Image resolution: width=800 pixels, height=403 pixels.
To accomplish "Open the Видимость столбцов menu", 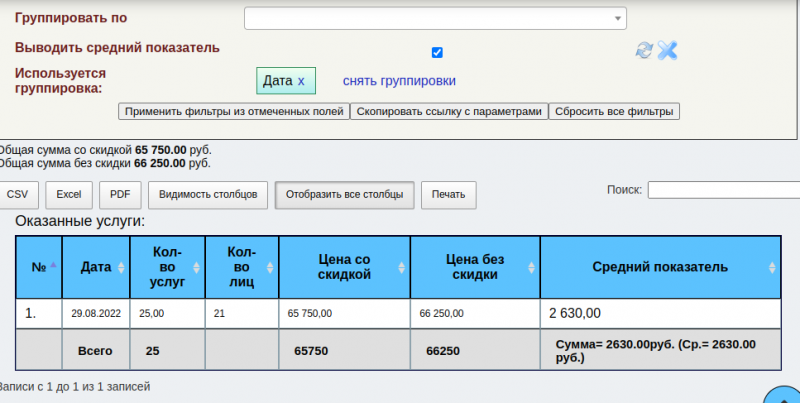I will 207,194.
